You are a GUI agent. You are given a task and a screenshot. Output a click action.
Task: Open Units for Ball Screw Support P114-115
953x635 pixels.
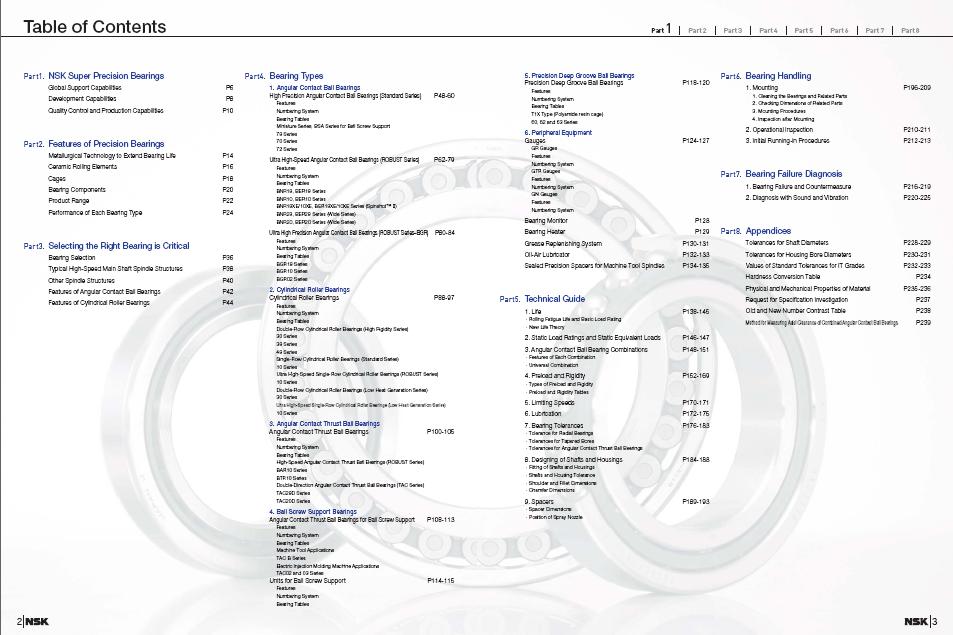click(308, 581)
